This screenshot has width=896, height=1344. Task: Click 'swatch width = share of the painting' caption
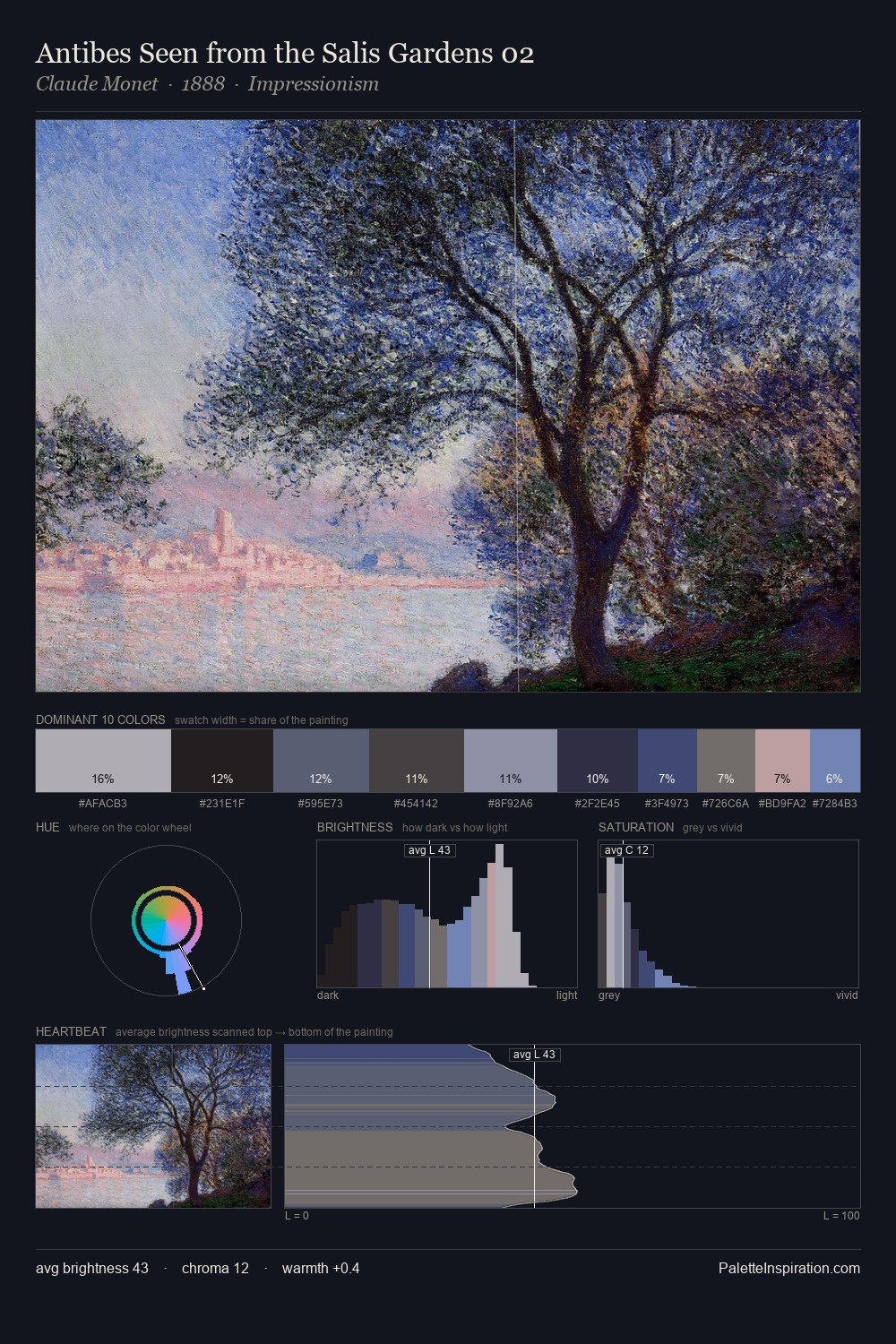click(x=262, y=720)
